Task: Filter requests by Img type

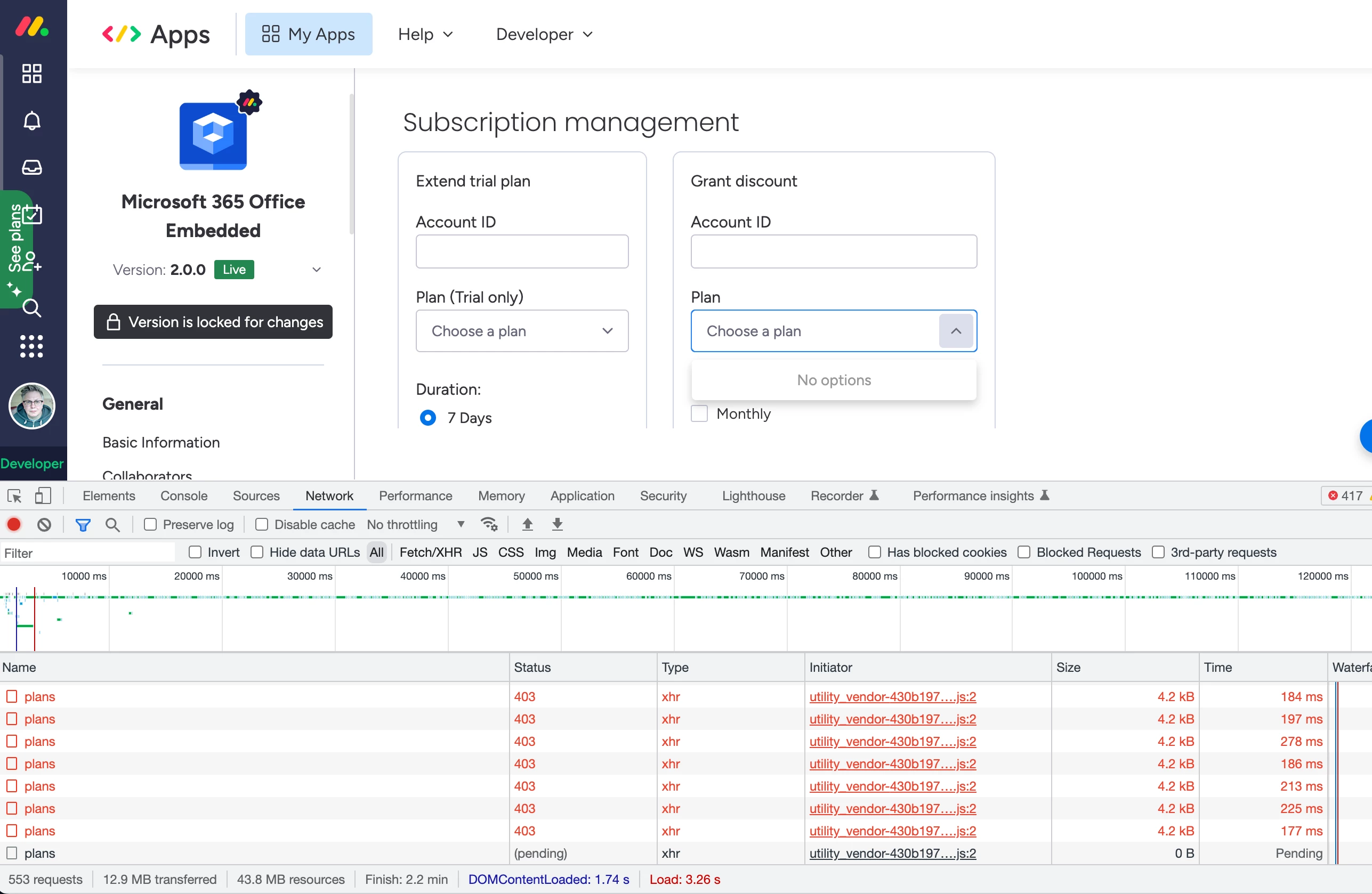Action: (x=545, y=552)
